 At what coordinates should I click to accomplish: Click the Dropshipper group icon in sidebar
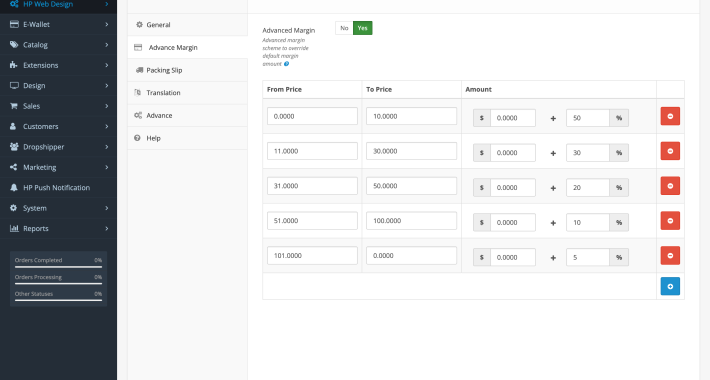point(14,147)
